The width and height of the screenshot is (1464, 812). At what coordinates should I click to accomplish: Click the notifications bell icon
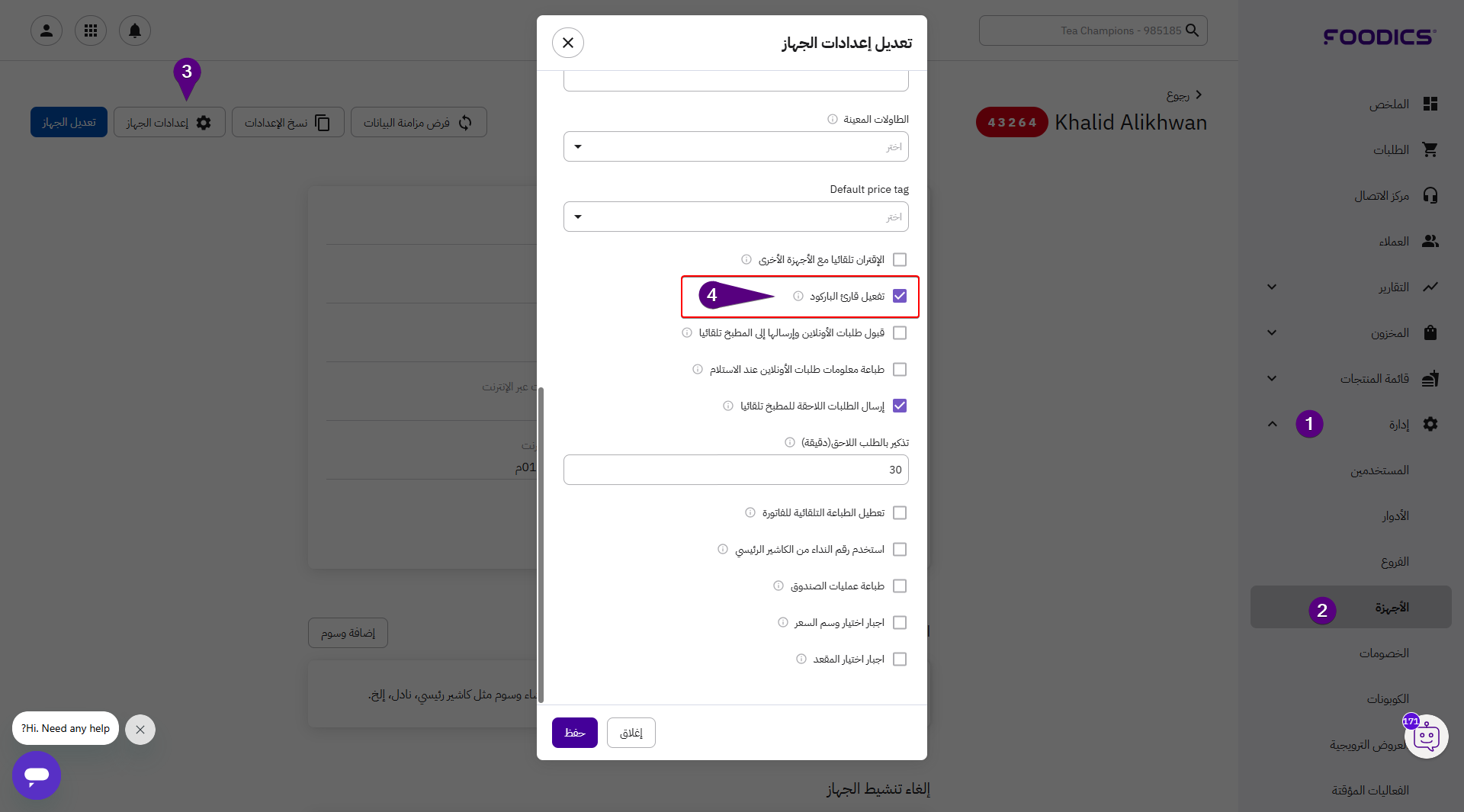pyautogui.click(x=135, y=30)
